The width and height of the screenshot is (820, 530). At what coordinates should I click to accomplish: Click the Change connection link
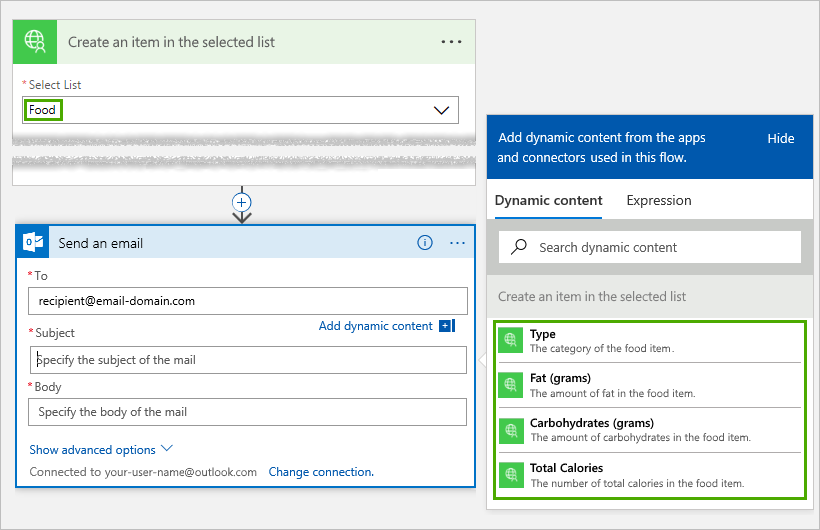coord(321,472)
